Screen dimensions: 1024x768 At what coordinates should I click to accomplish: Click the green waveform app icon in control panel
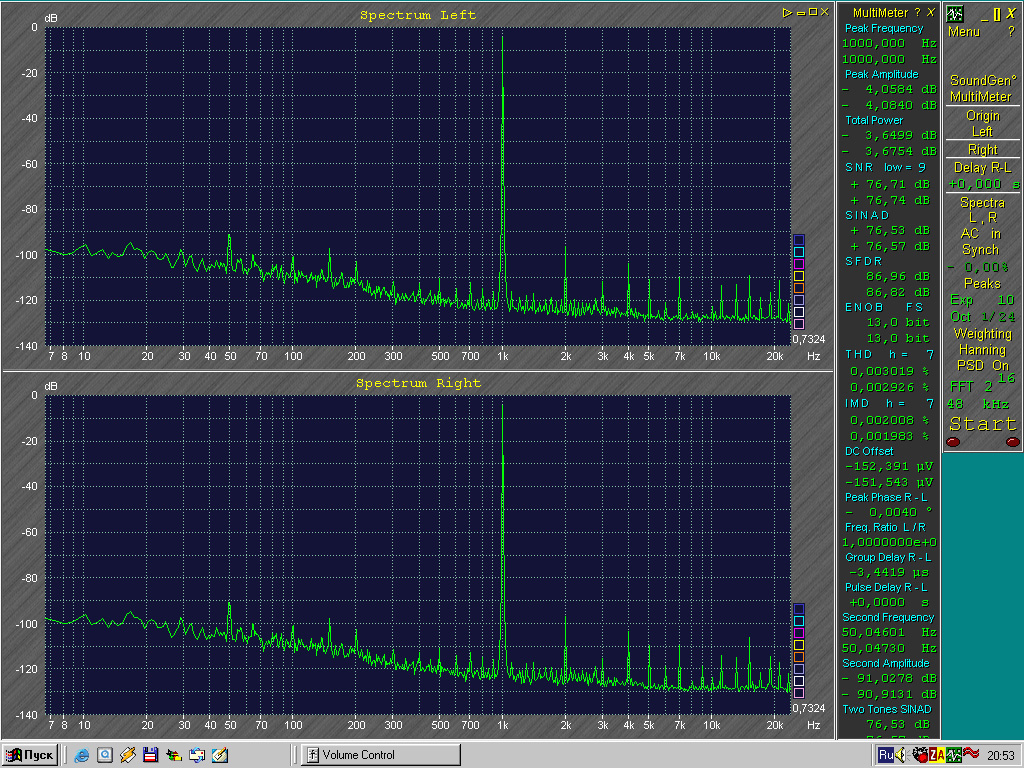(x=955, y=14)
